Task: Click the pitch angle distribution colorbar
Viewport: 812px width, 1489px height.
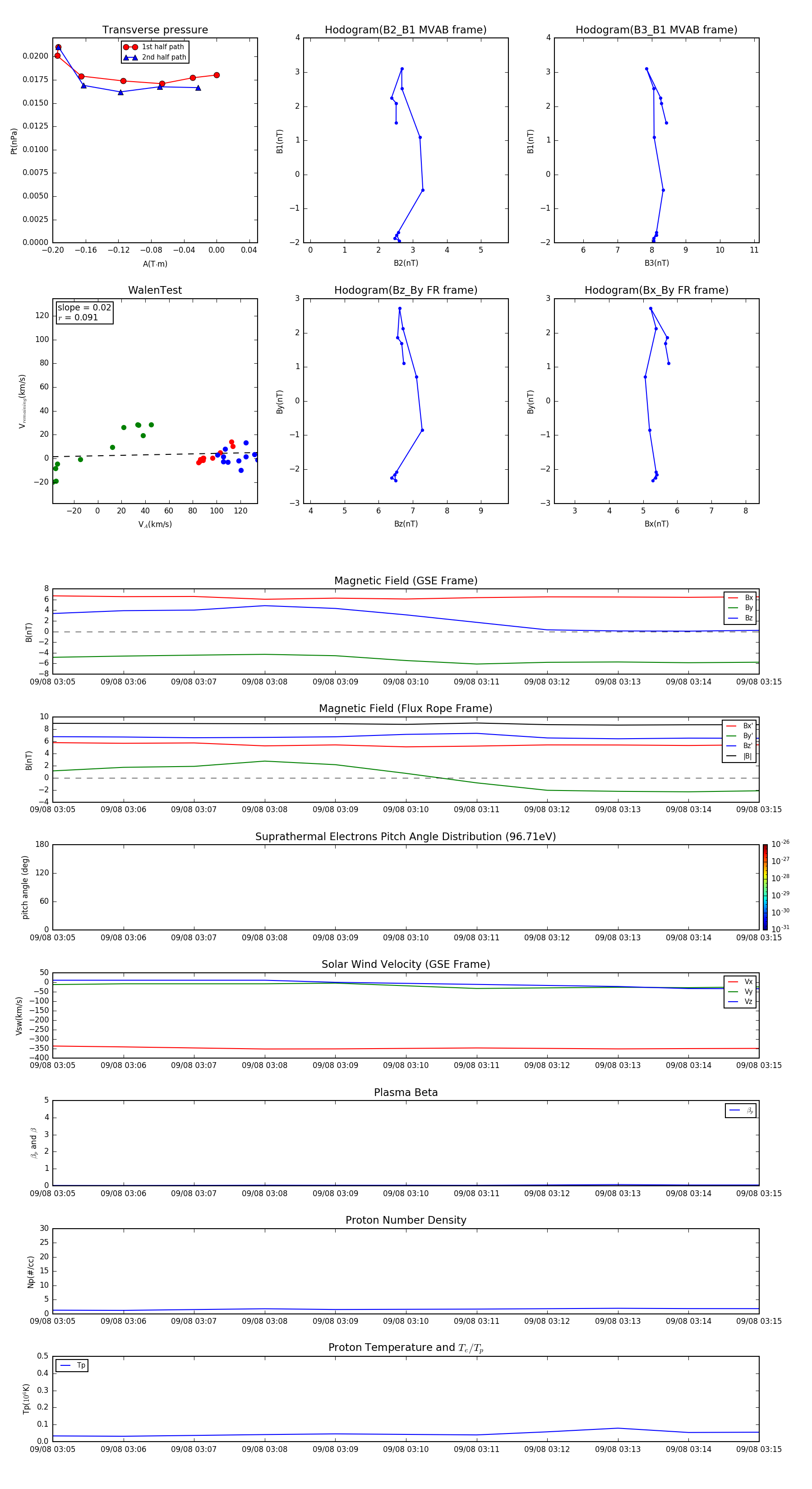Action: click(x=765, y=887)
